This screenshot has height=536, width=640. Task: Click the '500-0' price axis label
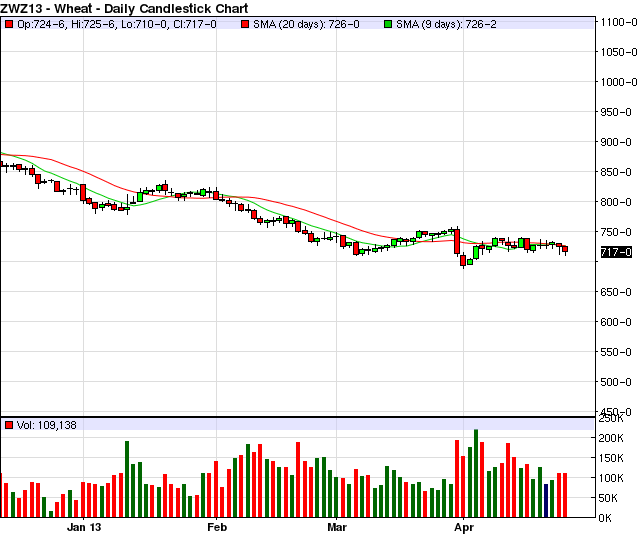coord(616,382)
